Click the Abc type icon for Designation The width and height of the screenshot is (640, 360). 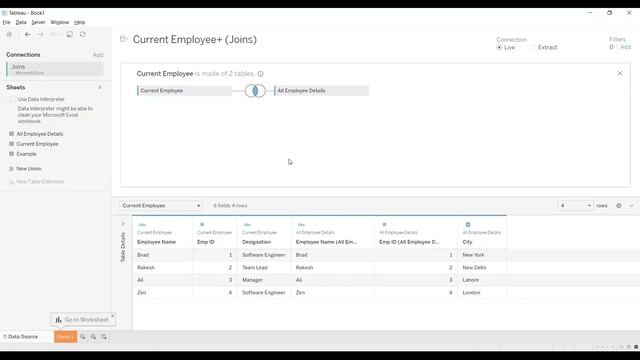point(247,225)
